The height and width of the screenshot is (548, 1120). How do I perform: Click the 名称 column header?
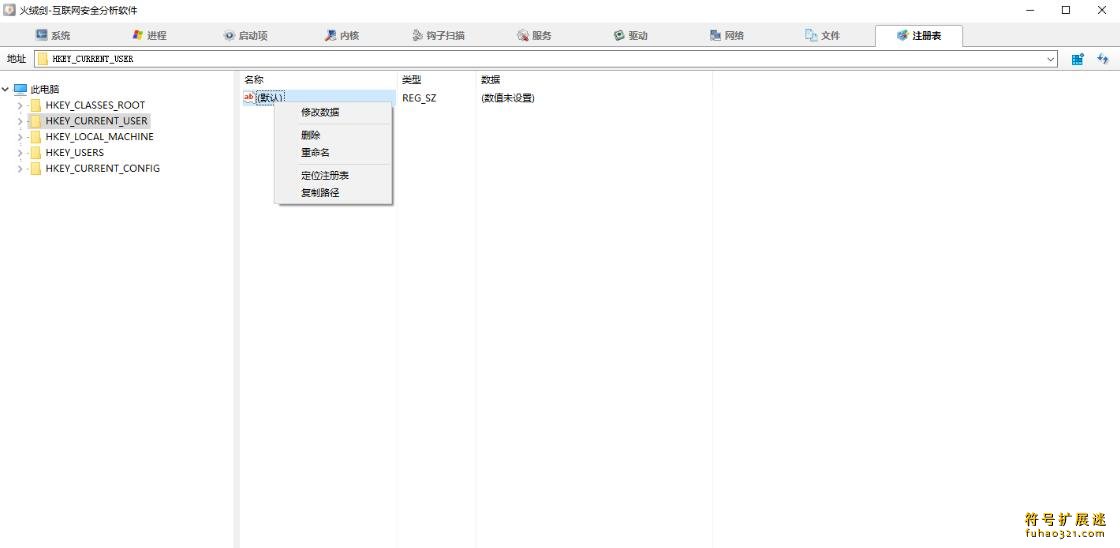254,79
